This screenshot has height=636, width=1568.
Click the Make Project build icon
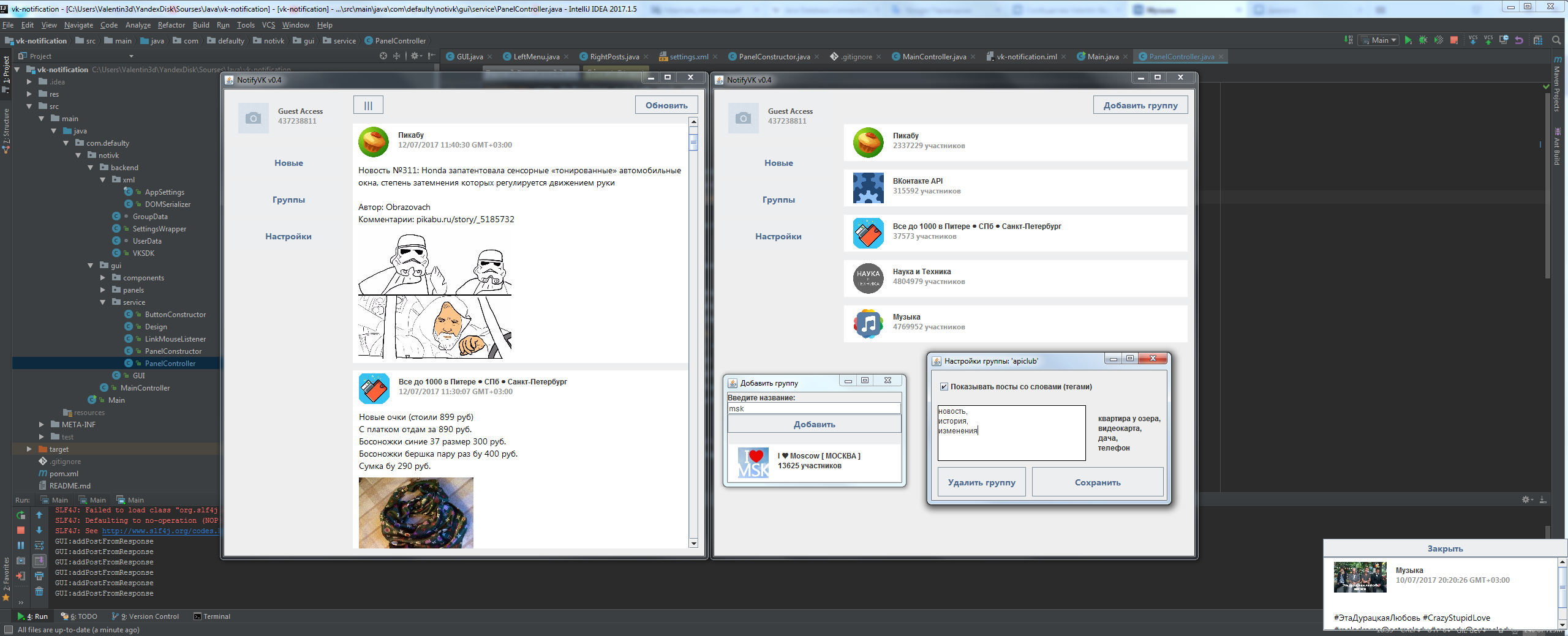click(1348, 40)
